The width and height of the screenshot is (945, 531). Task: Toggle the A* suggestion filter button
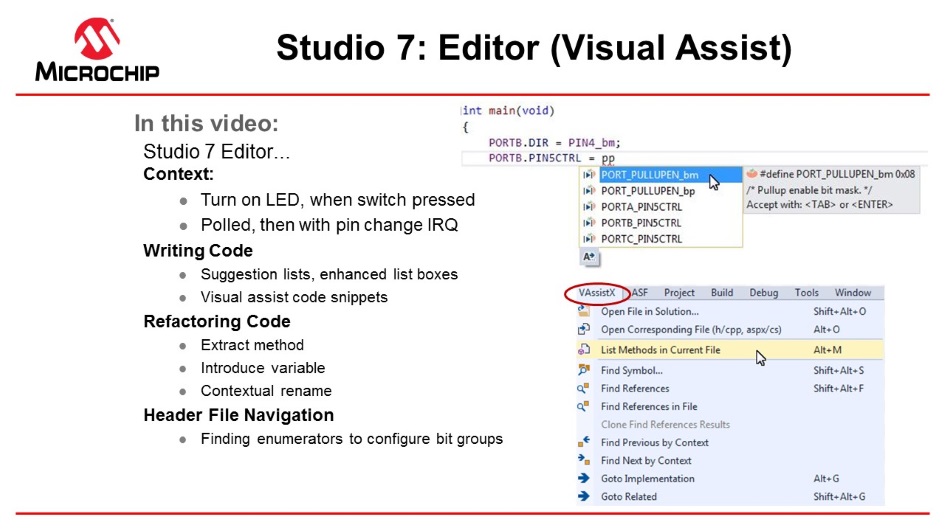pos(589,257)
